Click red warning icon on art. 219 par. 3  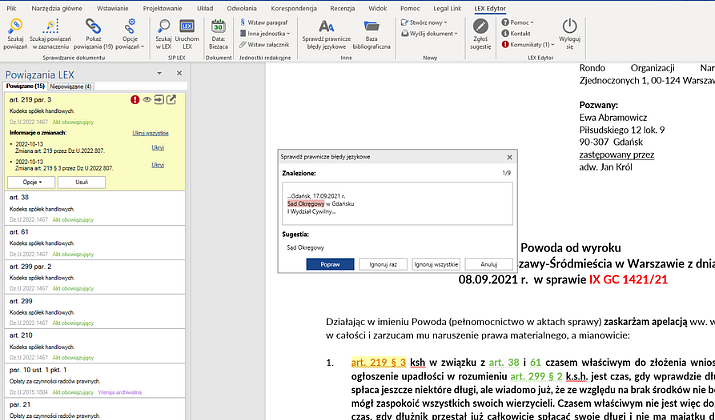click(135, 100)
